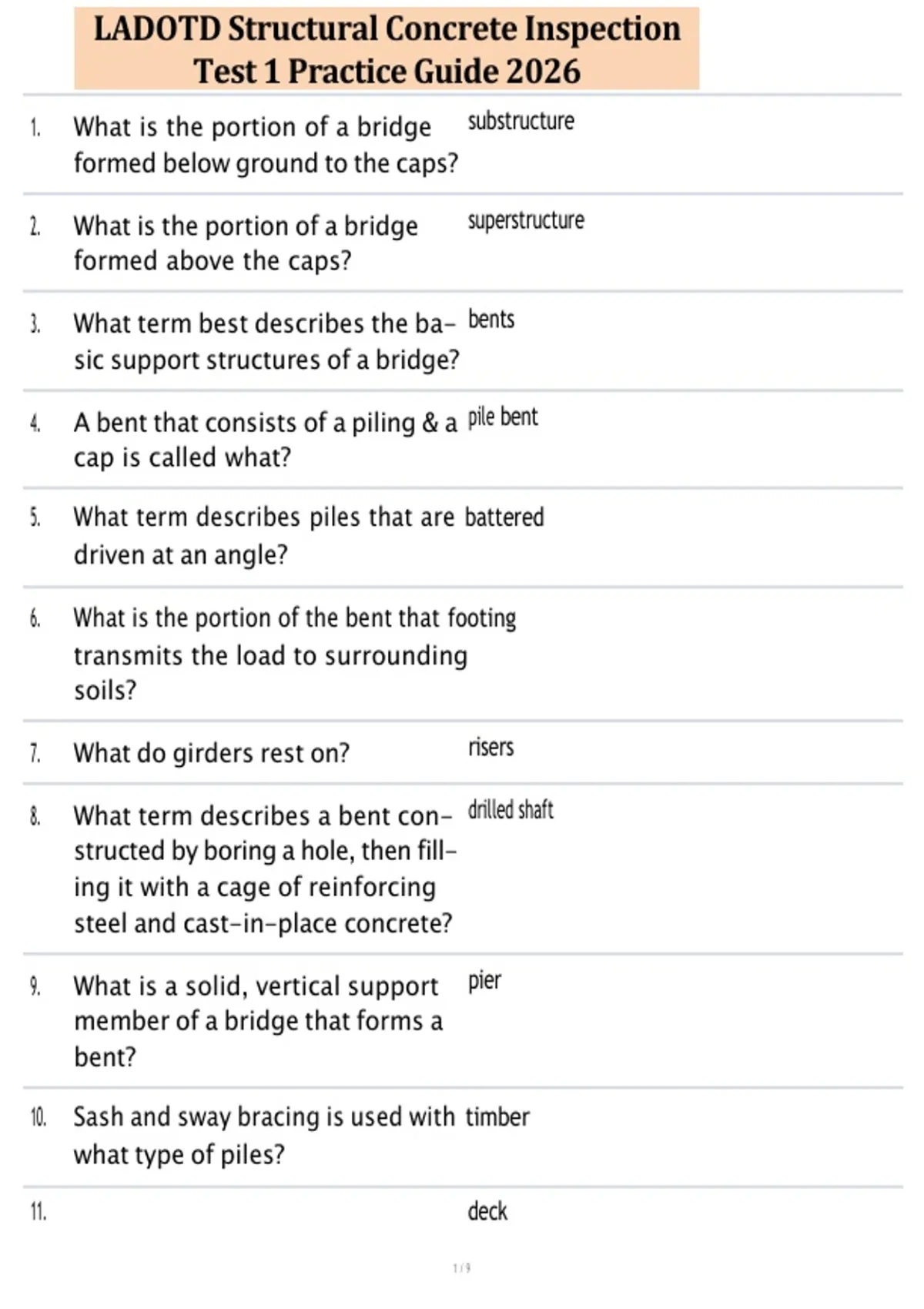
Task: Click question 2 about portion above caps
Action: pos(246,243)
